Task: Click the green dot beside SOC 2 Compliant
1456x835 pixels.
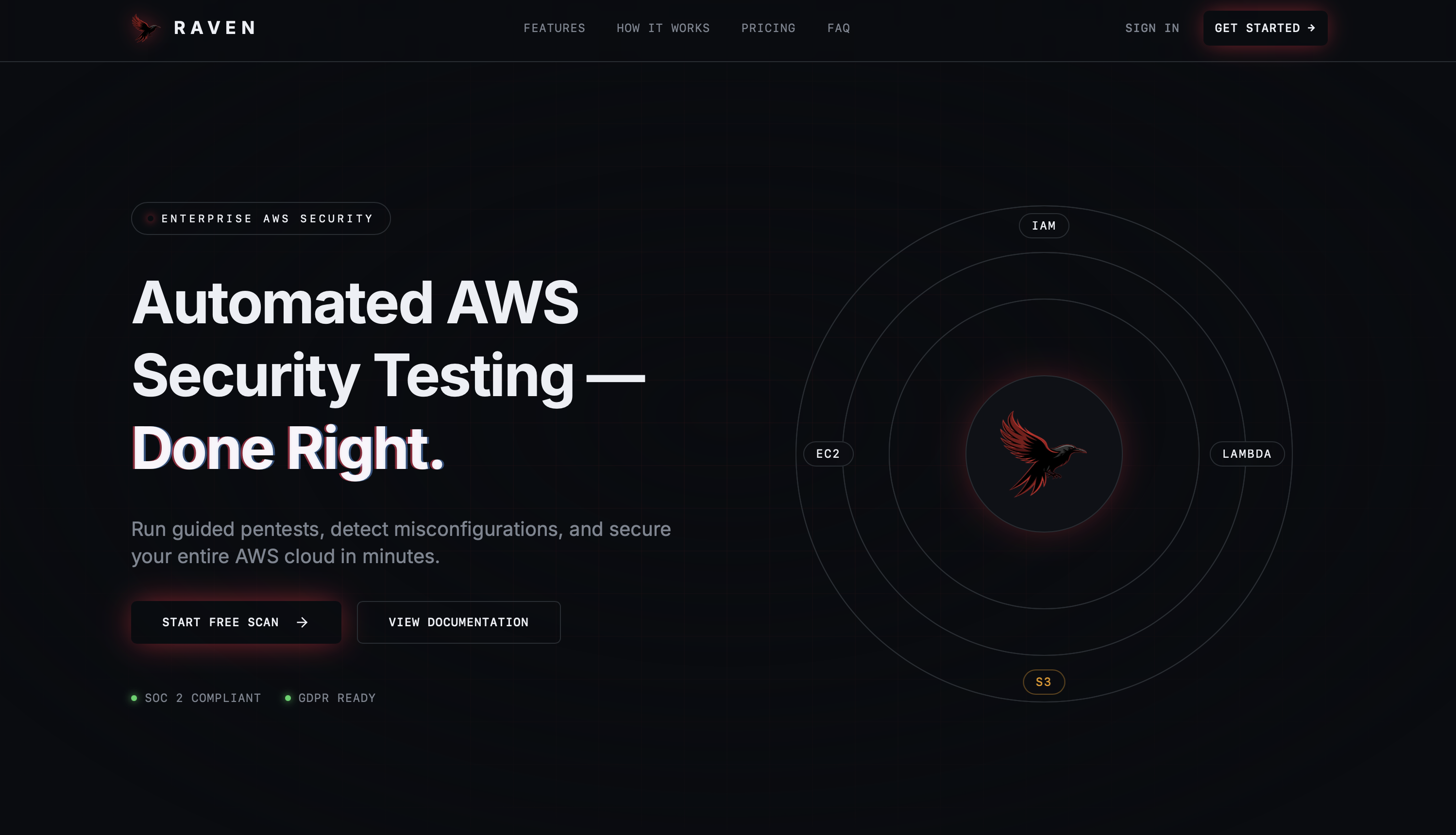Action: (x=134, y=698)
